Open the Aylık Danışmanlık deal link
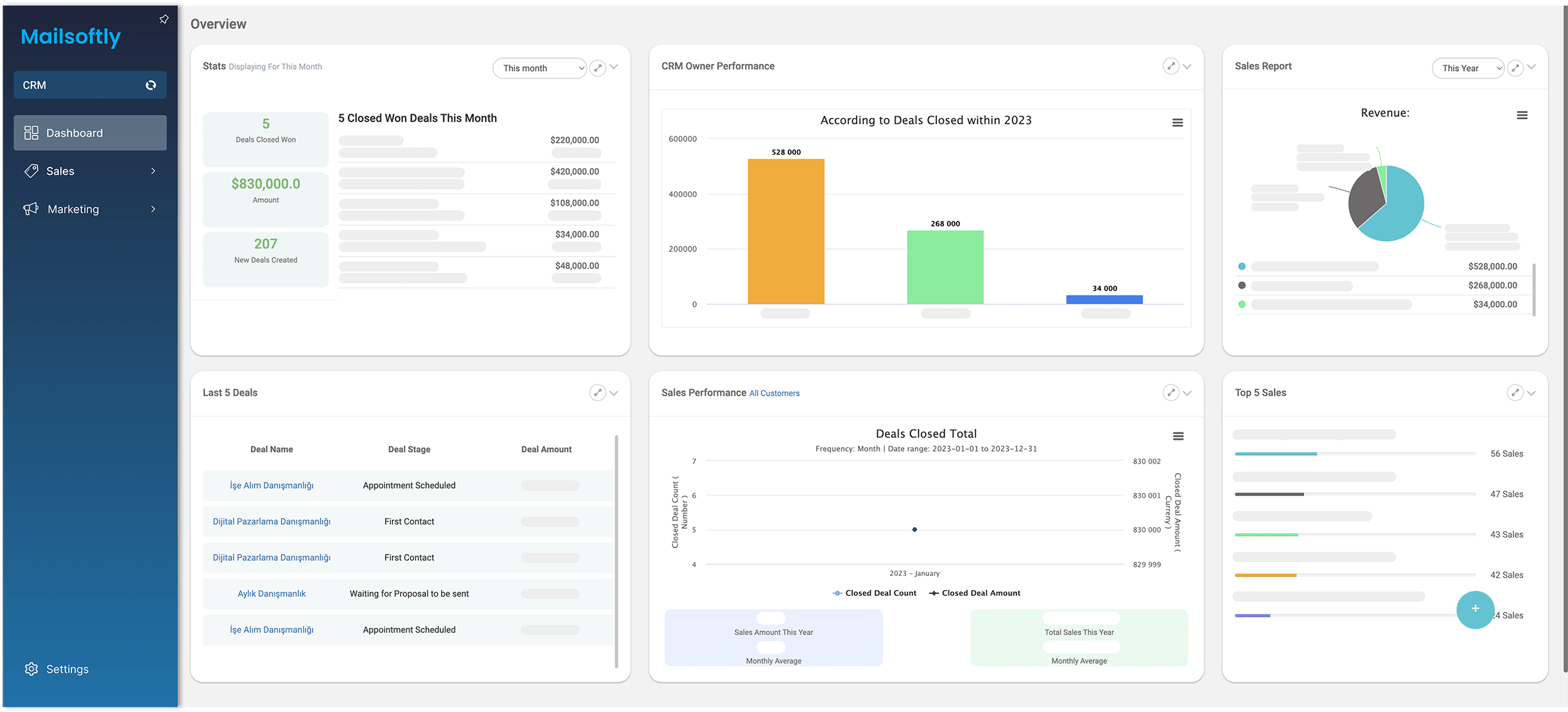1568x712 pixels. pyautogui.click(x=272, y=593)
